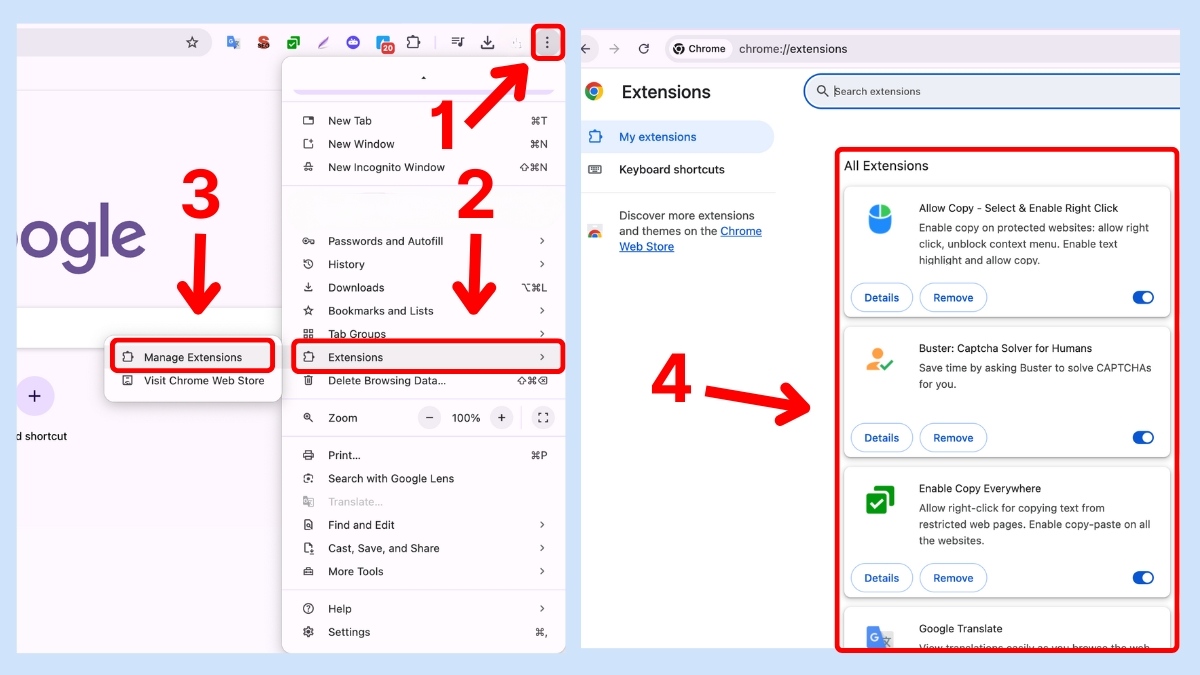The width and height of the screenshot is (1200, 675).
Task: Open Settings from the Chrome menu
Action: click(424, 632)
